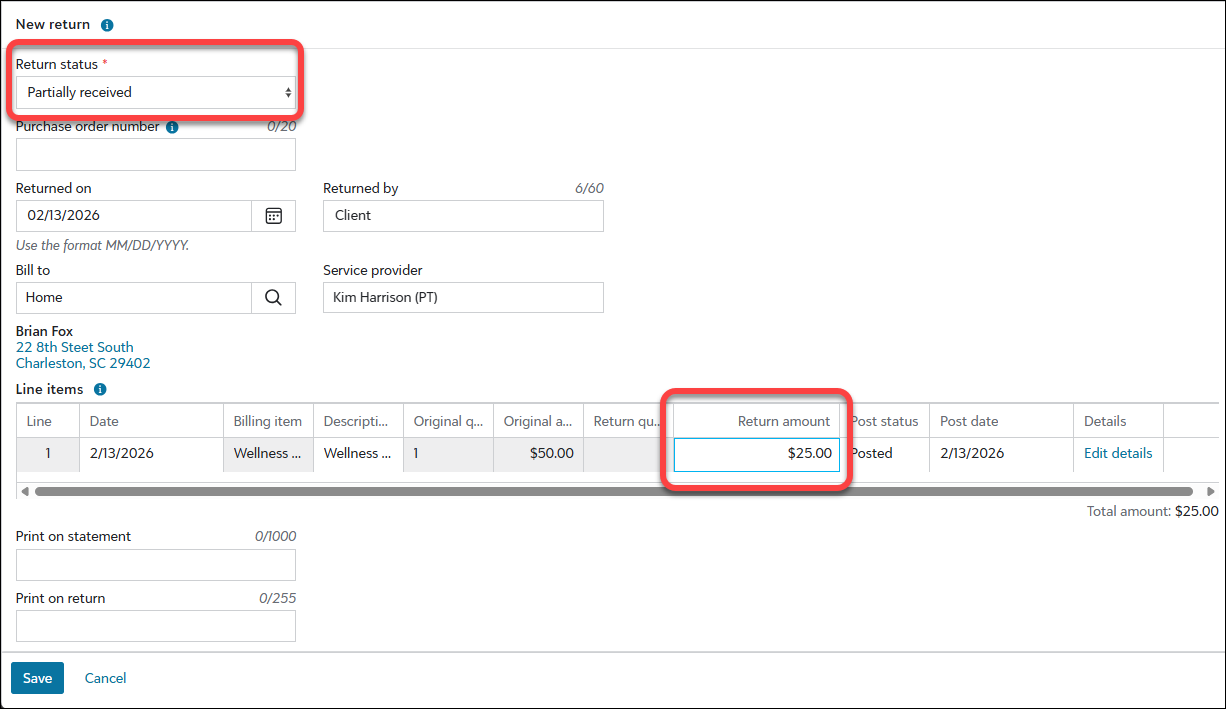Click the Returned by text field
The height and width of the screenshot is (709, 1226).
coord(463,216)
